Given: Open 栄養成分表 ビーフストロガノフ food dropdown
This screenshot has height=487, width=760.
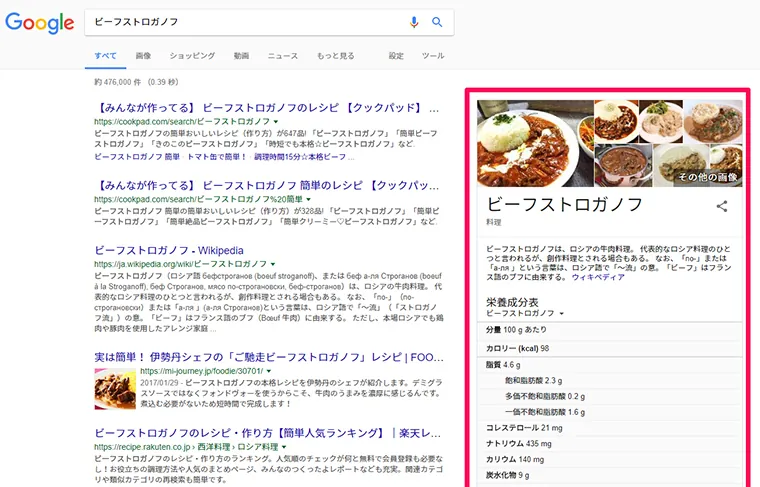Looking at the screenshot, I should 525,314.
